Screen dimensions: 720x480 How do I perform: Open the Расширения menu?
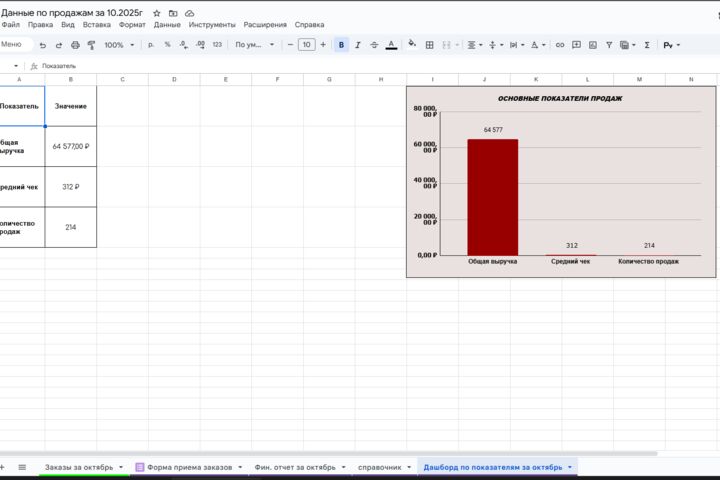265,25
